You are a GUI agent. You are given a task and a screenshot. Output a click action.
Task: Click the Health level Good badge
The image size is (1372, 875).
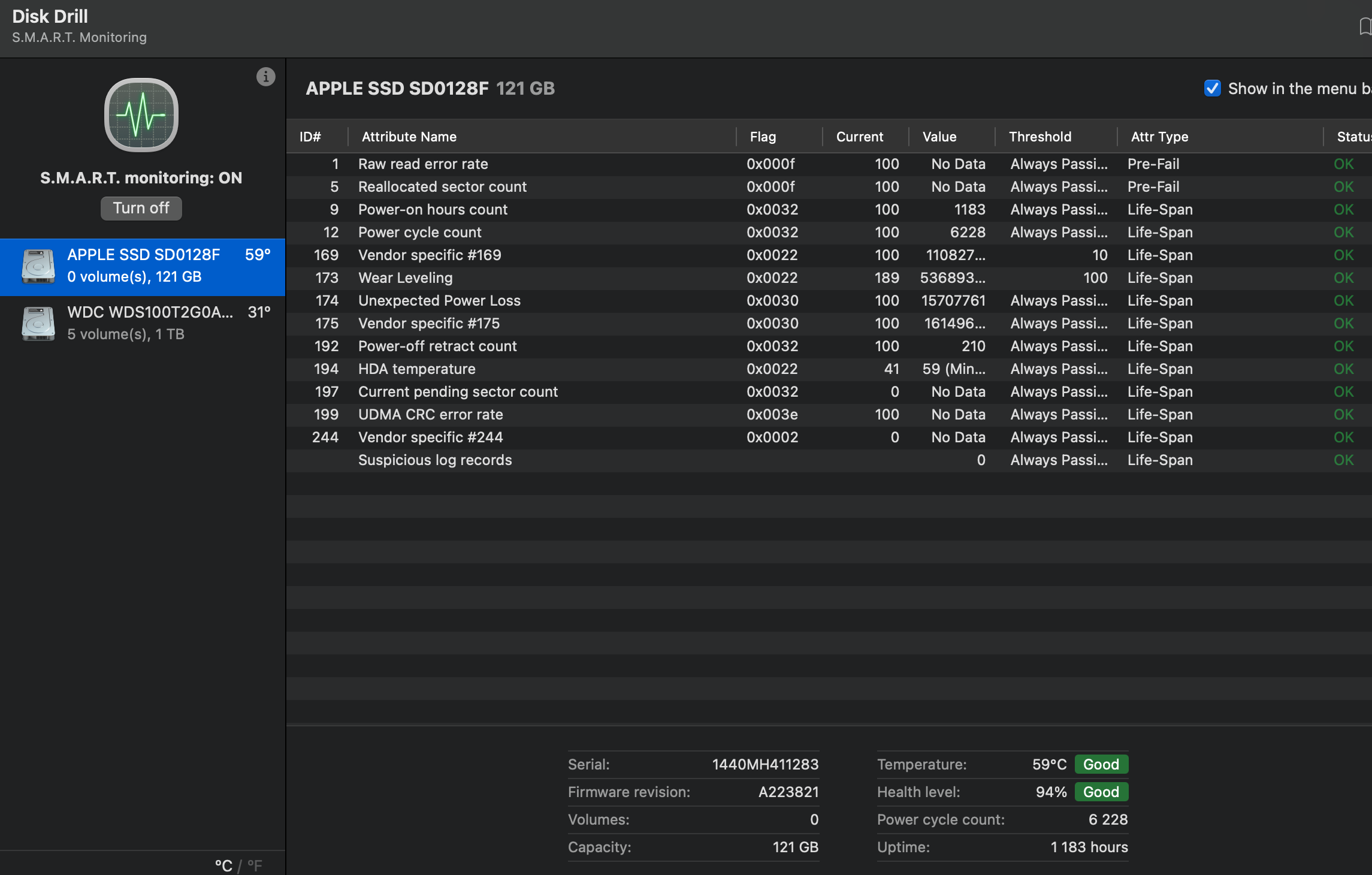click(1101, 792)
